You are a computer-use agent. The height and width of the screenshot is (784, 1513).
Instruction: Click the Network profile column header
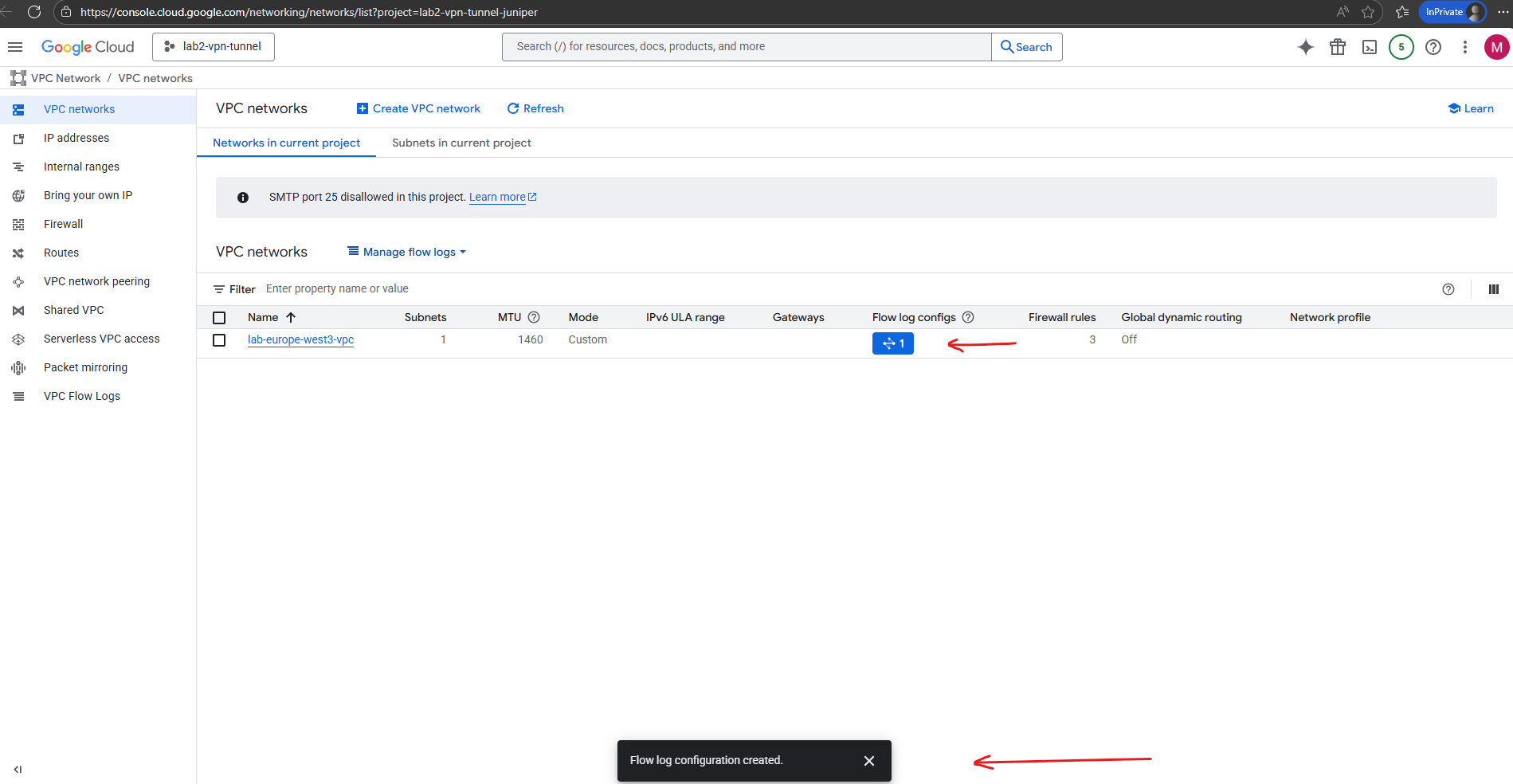[1330, 317]
